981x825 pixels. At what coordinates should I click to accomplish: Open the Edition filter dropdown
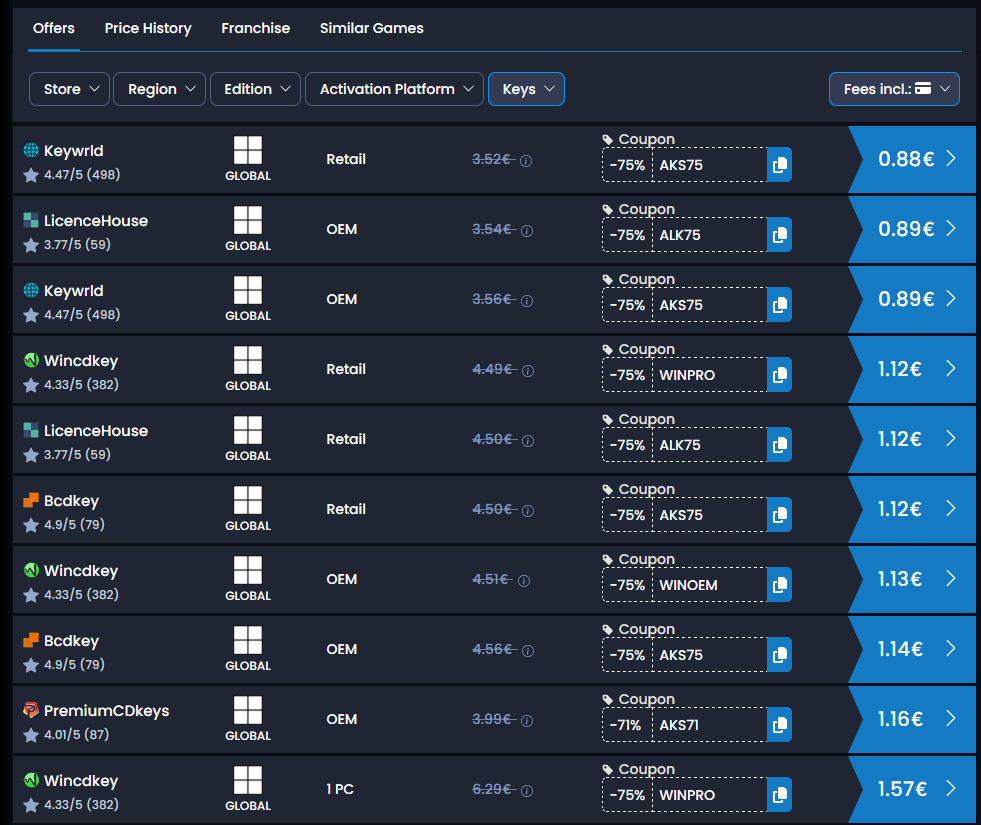255,89
